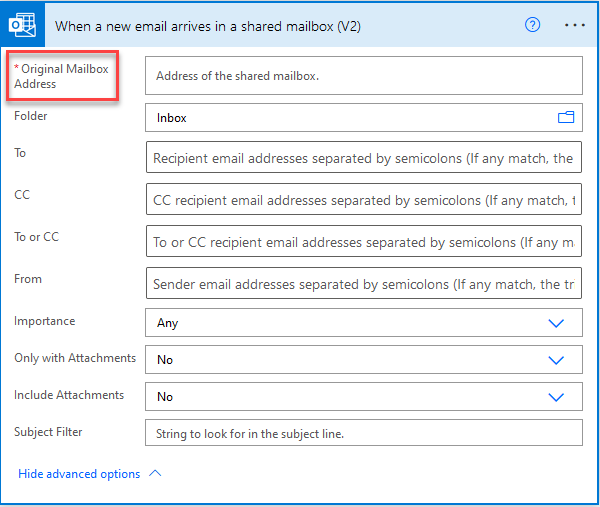Click the From sender addresses field
This screenshot has height=507, width=600.
point(364,283)
